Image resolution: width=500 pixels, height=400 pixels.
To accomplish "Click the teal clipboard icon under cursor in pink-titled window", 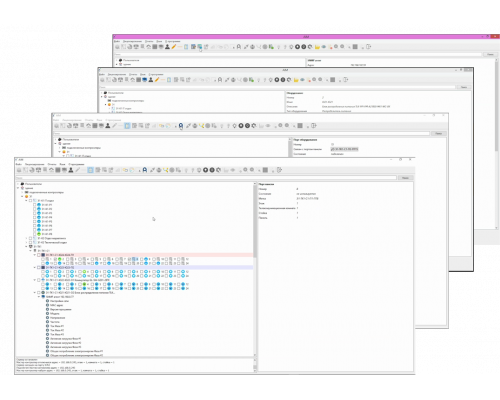I will point(199,47).
